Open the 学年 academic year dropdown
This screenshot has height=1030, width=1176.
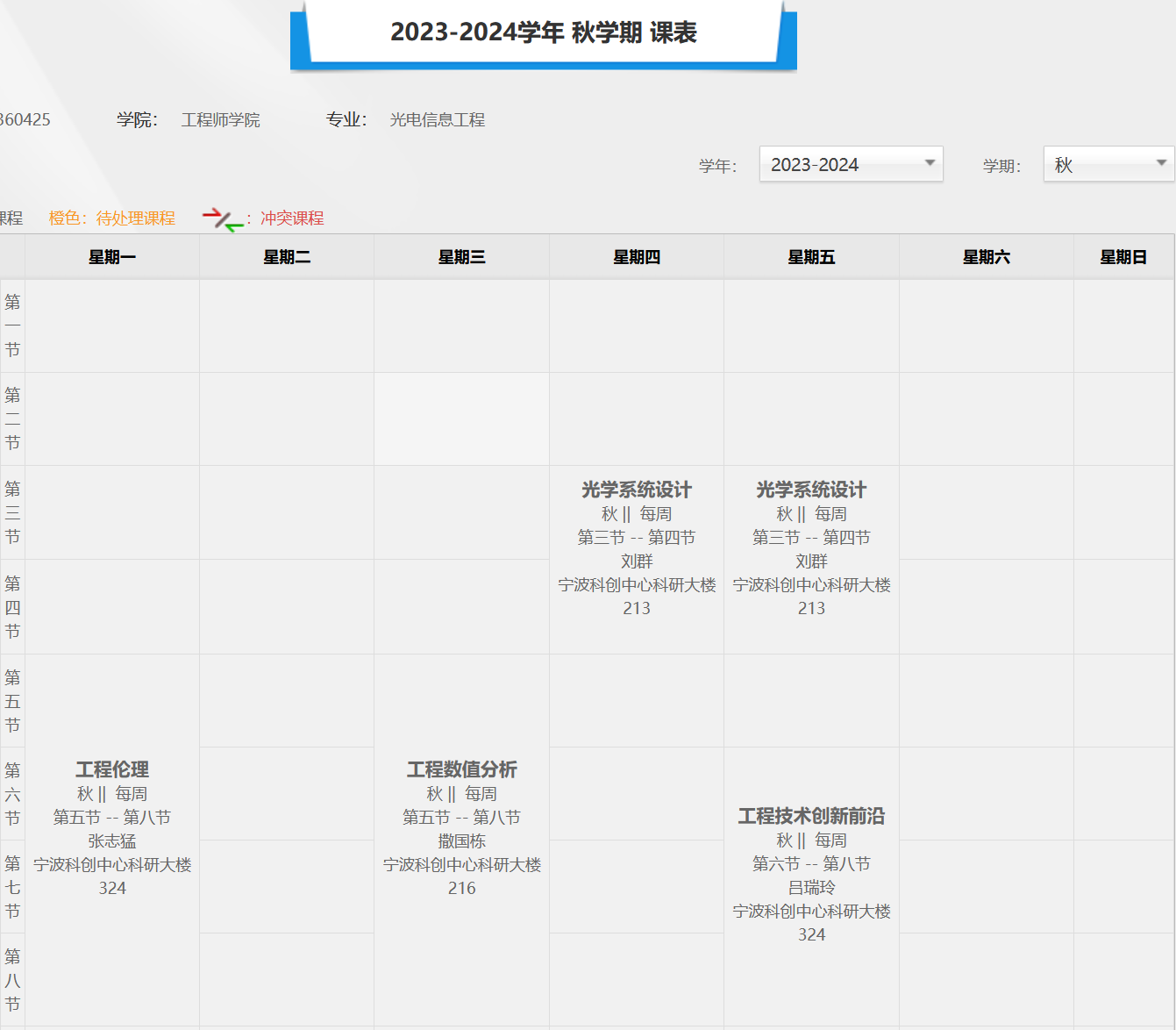coord(850,164)
